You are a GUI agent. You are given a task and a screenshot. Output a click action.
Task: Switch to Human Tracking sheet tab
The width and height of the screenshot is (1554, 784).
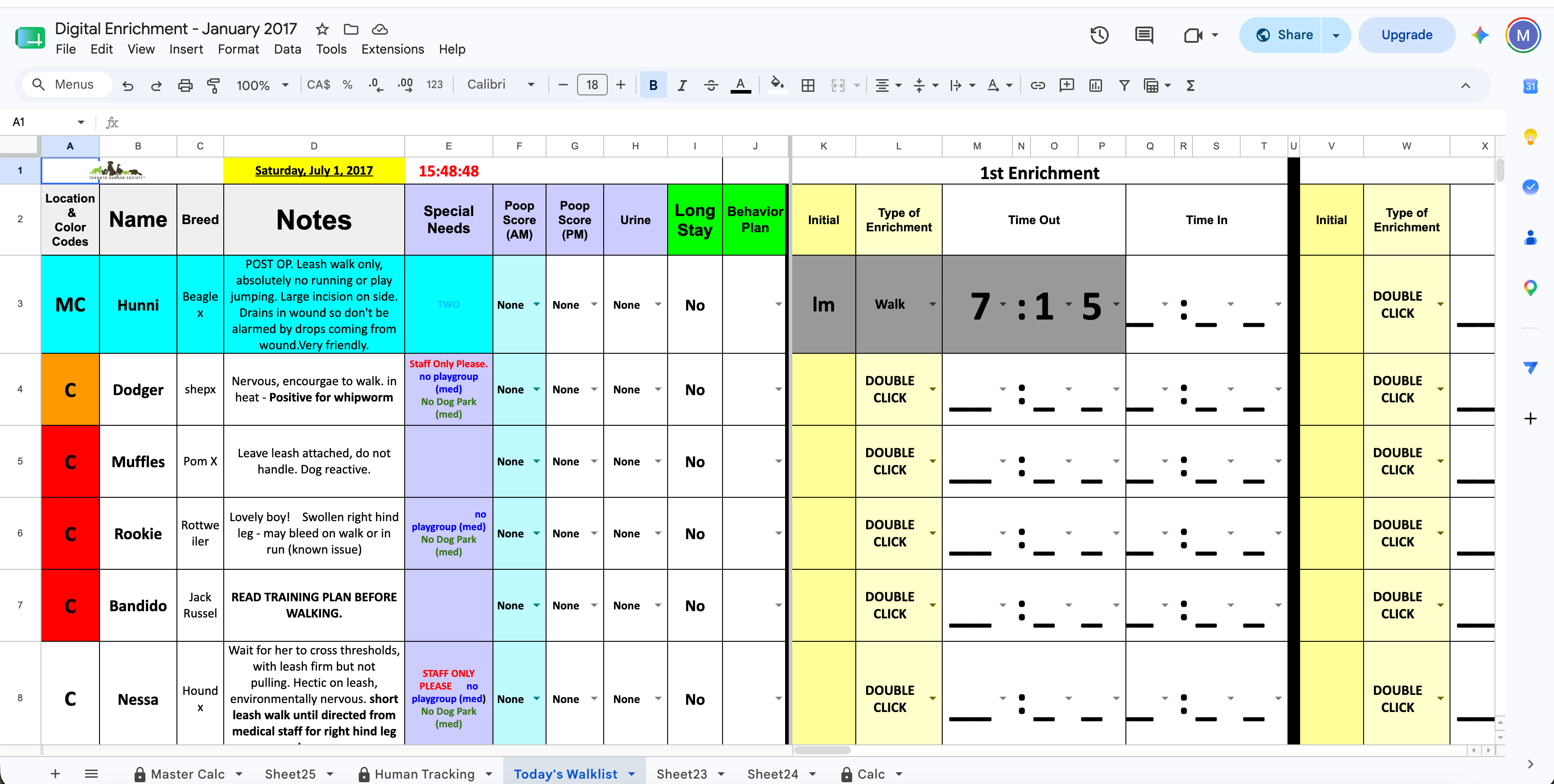[x=424, y=774]
